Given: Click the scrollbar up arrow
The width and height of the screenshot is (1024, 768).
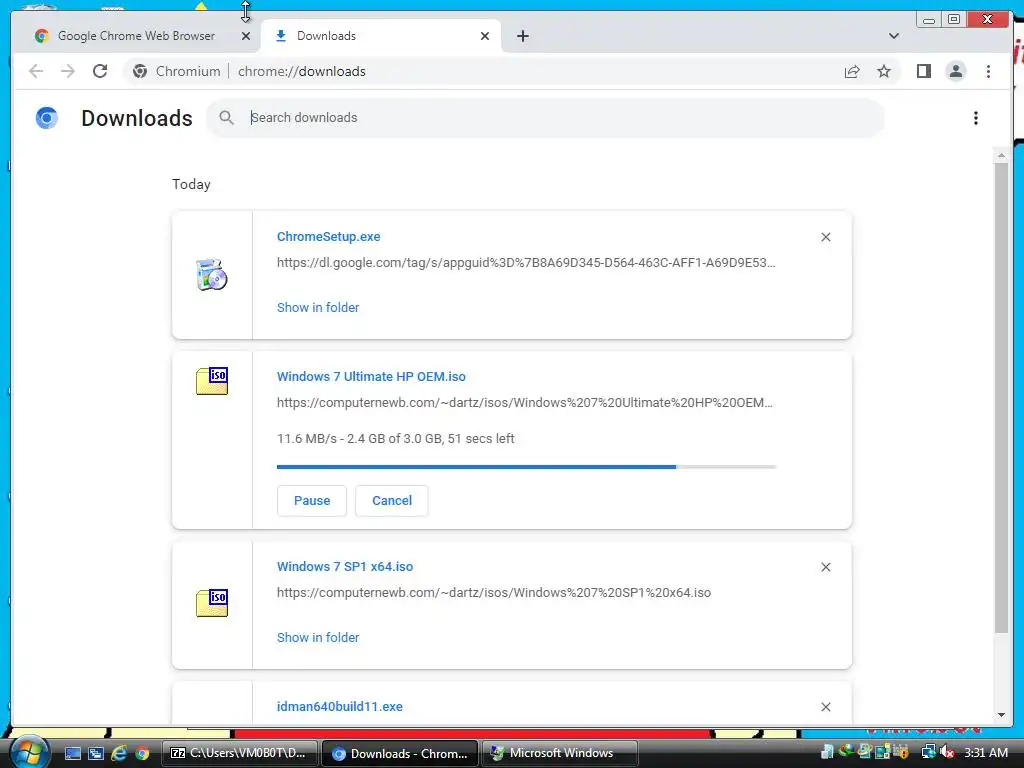Looking at the screenshot, I should (x=1001, y=156).
